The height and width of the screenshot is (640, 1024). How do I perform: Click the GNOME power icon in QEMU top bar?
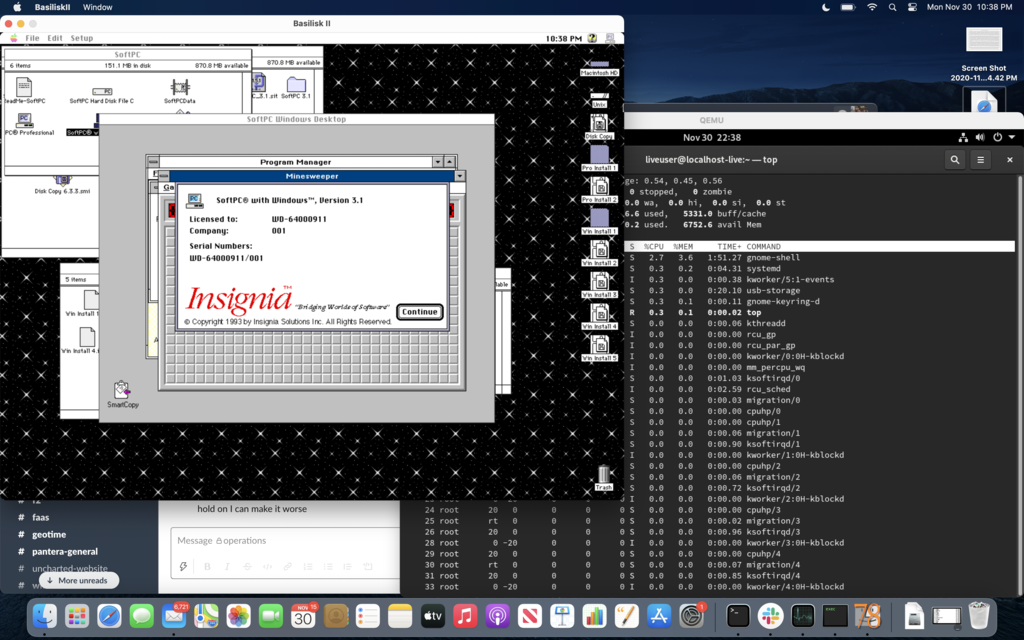[997, 137]
